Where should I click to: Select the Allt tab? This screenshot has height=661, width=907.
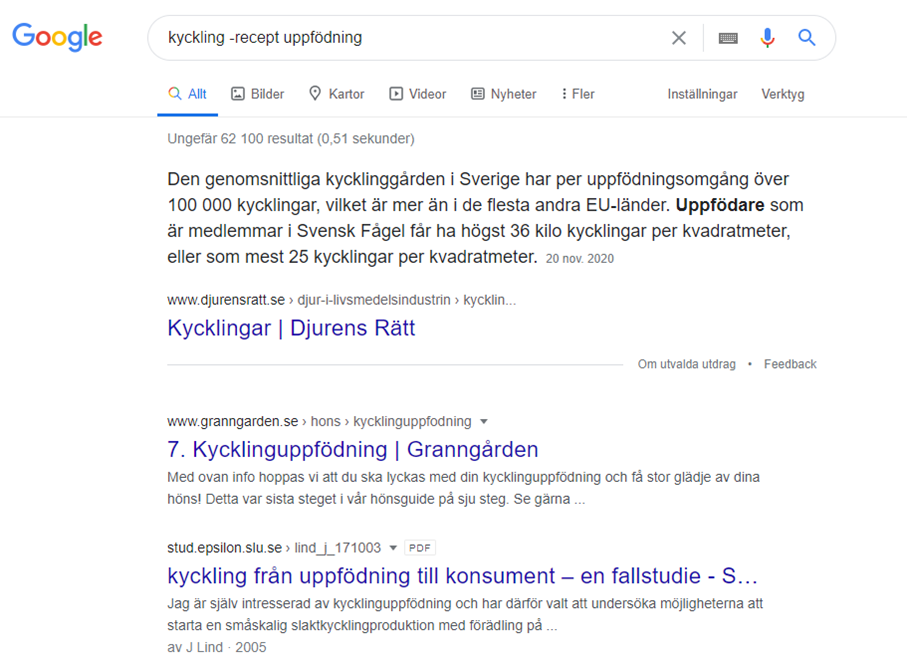click(x=187, y=94)
